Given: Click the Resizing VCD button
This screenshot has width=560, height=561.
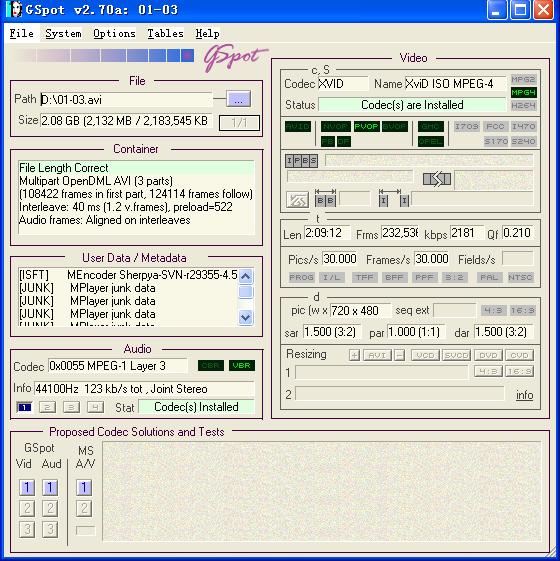Looking at the screenshot, I should point(425,355).
